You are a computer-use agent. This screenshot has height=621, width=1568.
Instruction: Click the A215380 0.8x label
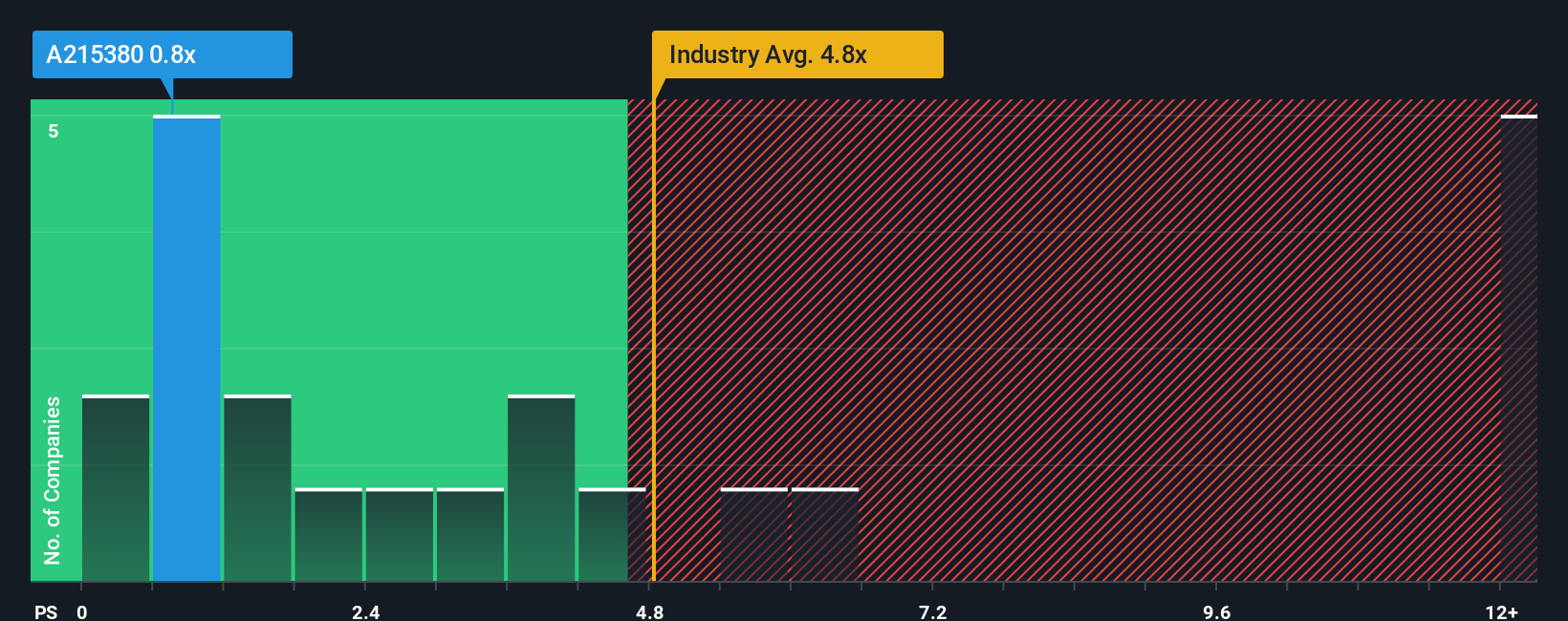[x=163, y=54]
